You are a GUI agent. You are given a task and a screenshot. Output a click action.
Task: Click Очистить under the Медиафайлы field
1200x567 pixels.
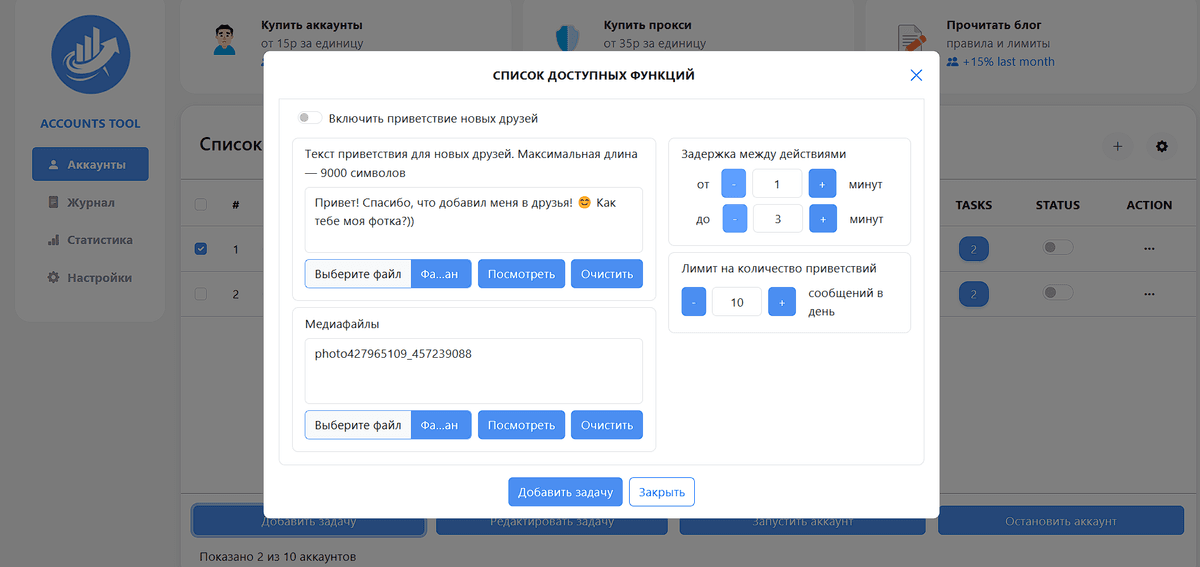coord(606,425)
